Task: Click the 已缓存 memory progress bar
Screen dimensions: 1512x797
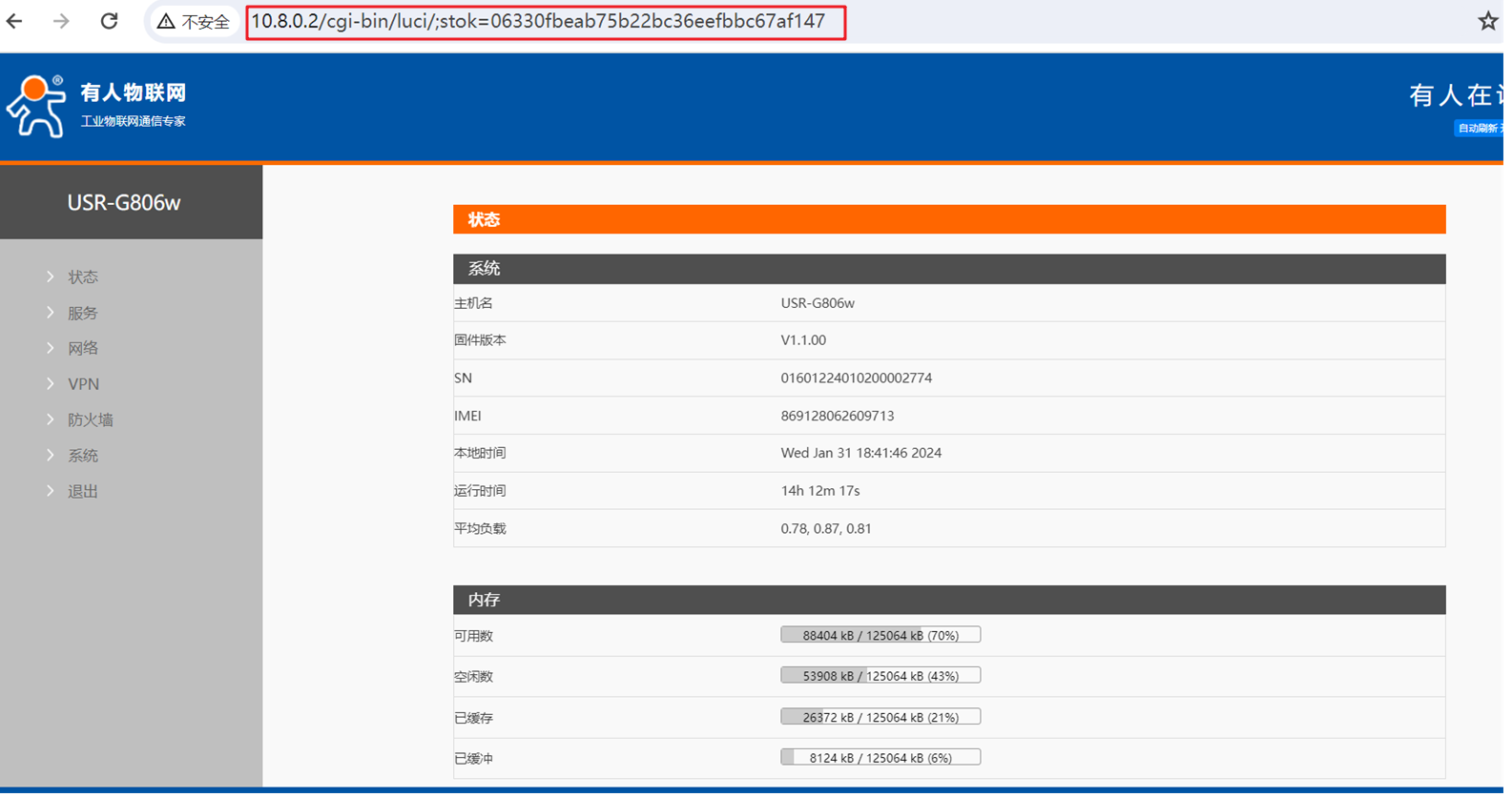Action: tap(880, 718)
